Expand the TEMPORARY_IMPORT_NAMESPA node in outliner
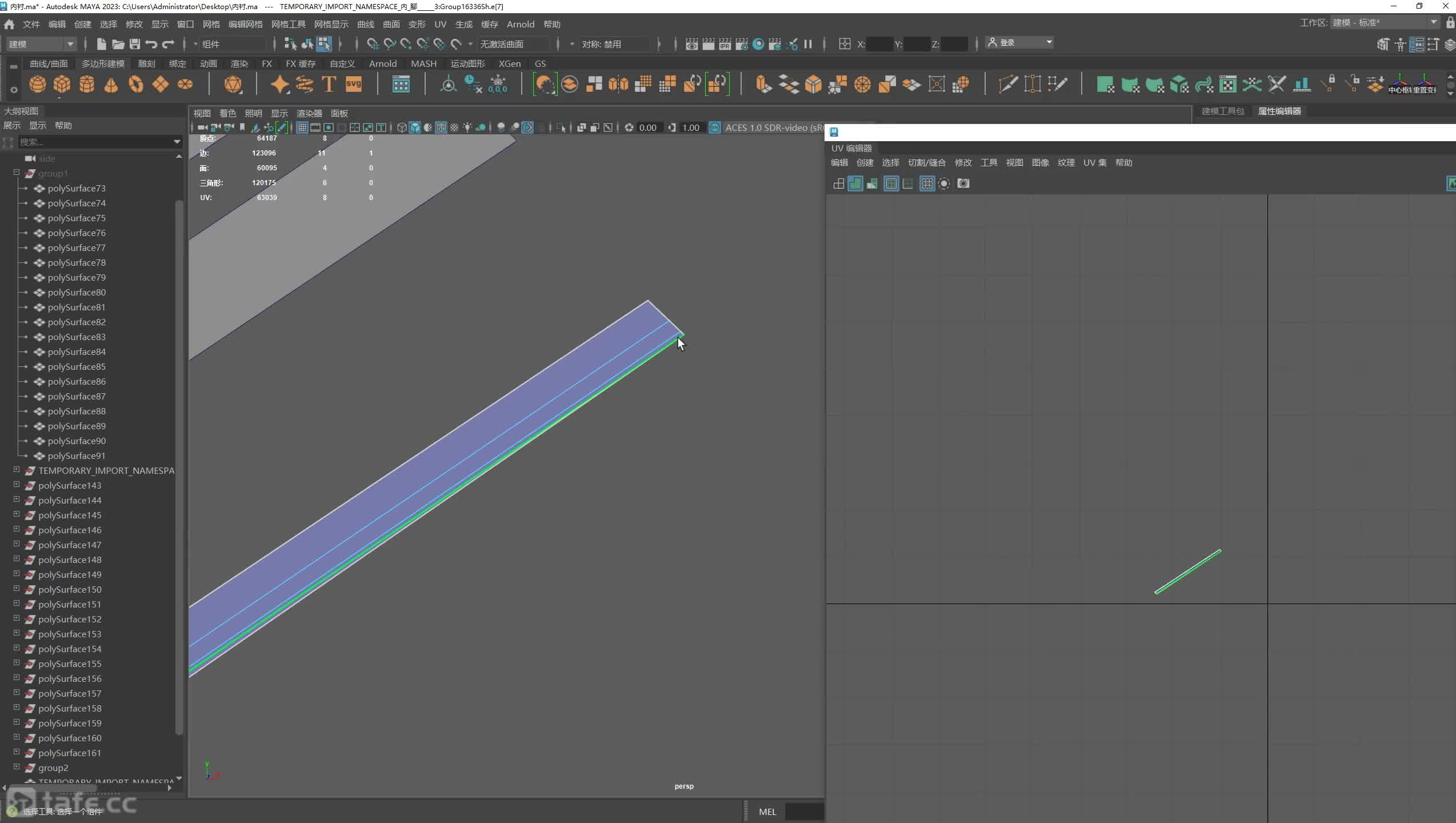This screenshot has width=1456, height=823. point(17,470)
